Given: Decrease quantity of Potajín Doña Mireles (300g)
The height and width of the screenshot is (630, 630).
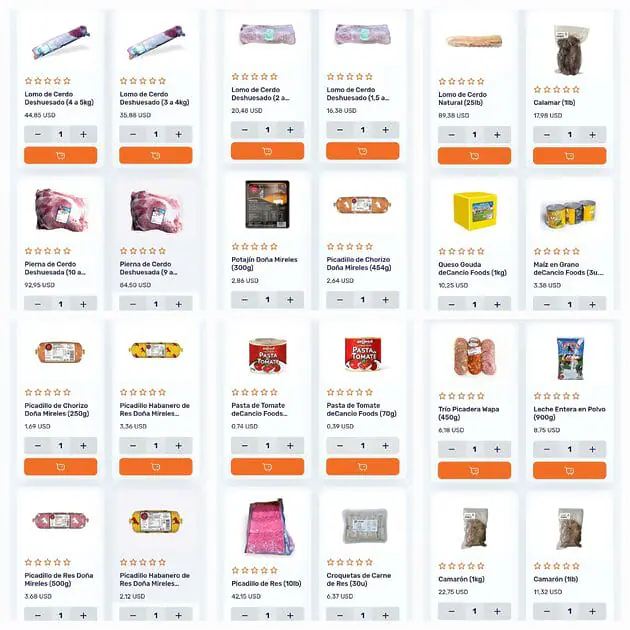Looking at the screenshot, I should pyautogui.click(x=244, y=300).
